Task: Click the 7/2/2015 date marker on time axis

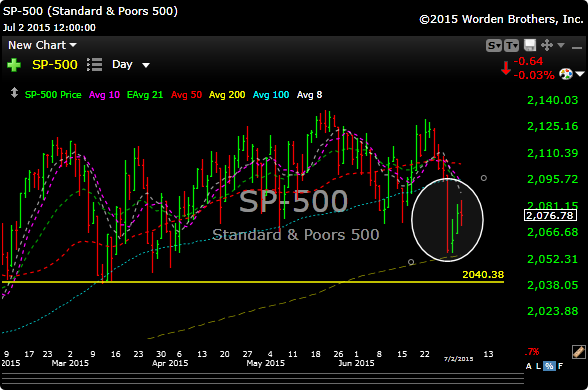Action: [x=458, y=359]
